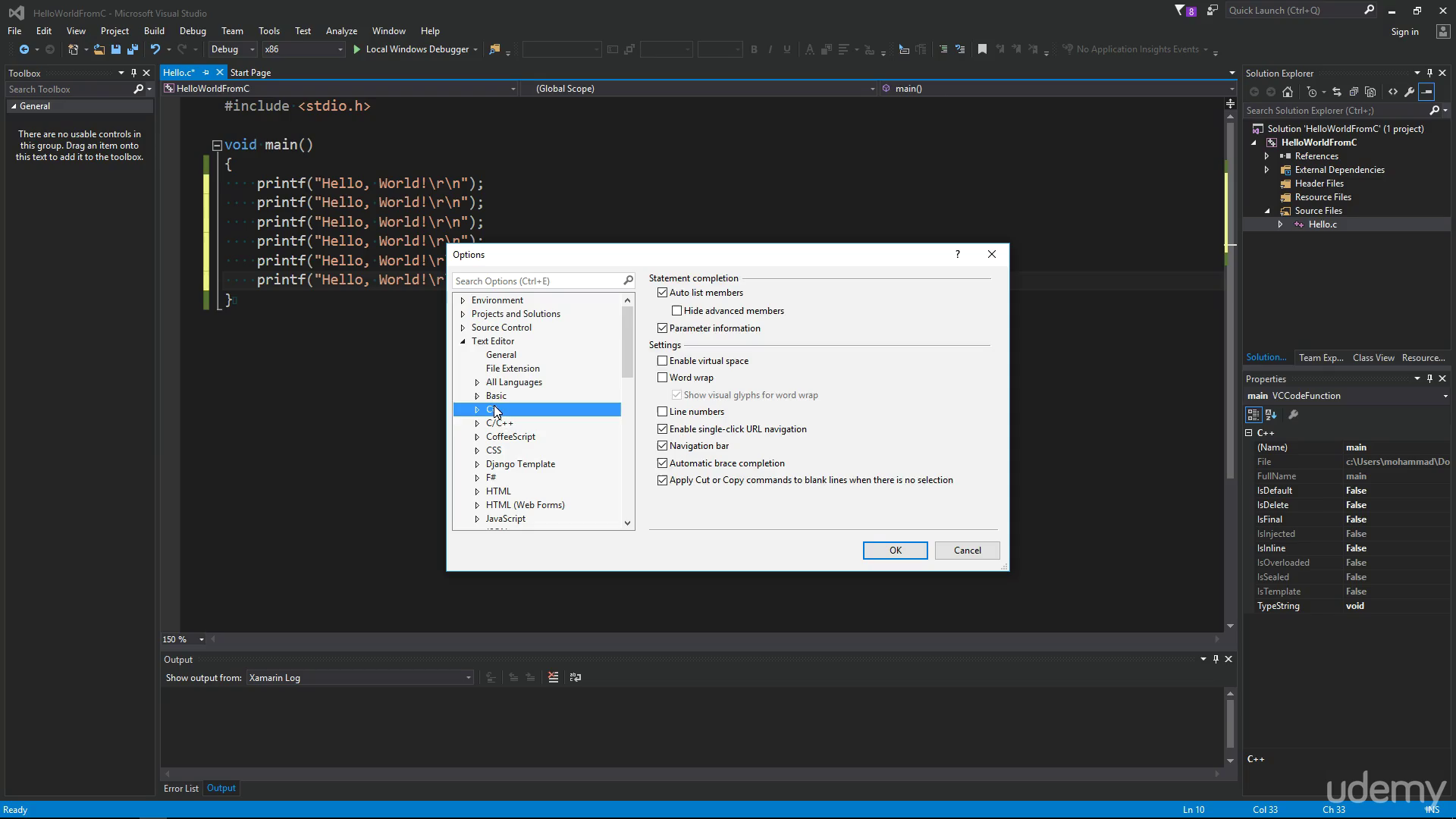1456x819 pixels.
Task: Expand the C/C++ node in options tree
Action: (x=477, y=423)
